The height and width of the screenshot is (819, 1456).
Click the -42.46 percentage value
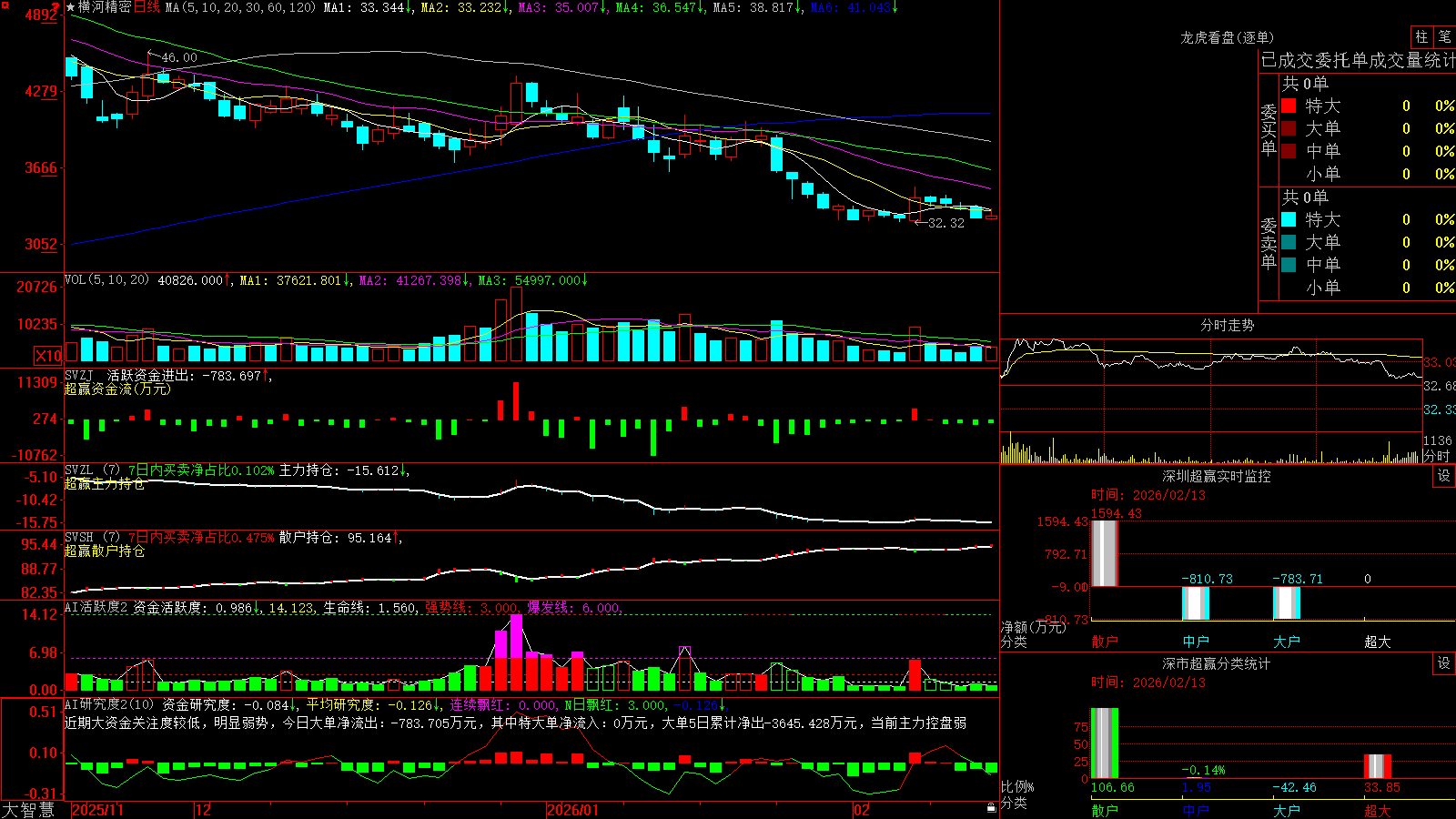[1295, 787]
